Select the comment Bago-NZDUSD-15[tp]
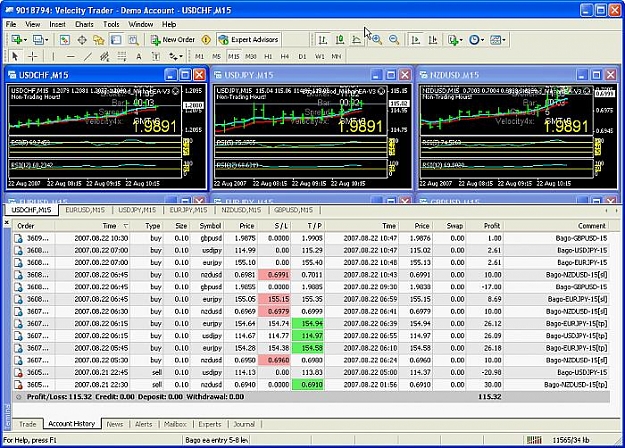 [x=576, y=385]
